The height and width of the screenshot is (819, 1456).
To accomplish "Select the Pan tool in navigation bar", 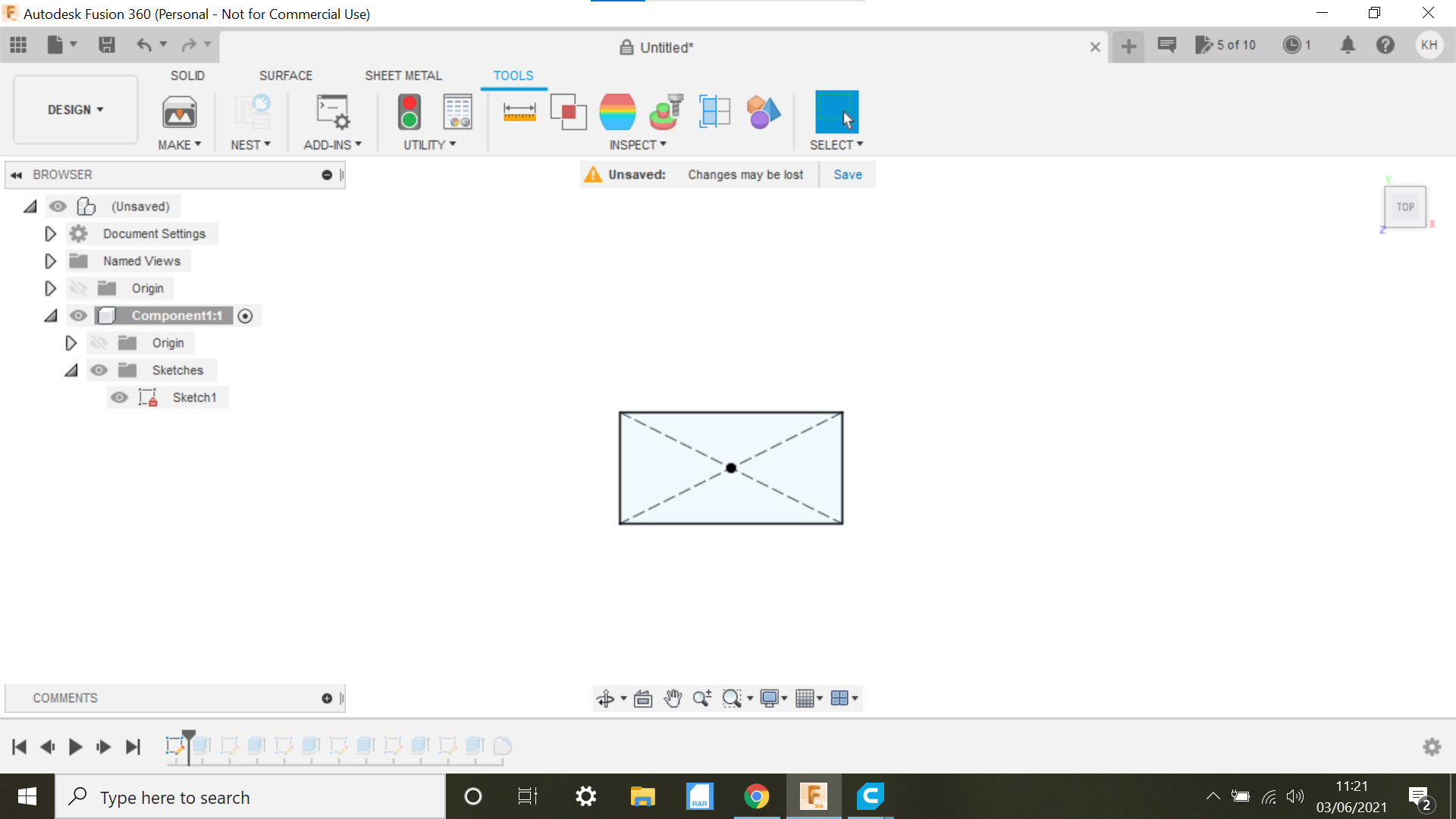I will (673, 698).
